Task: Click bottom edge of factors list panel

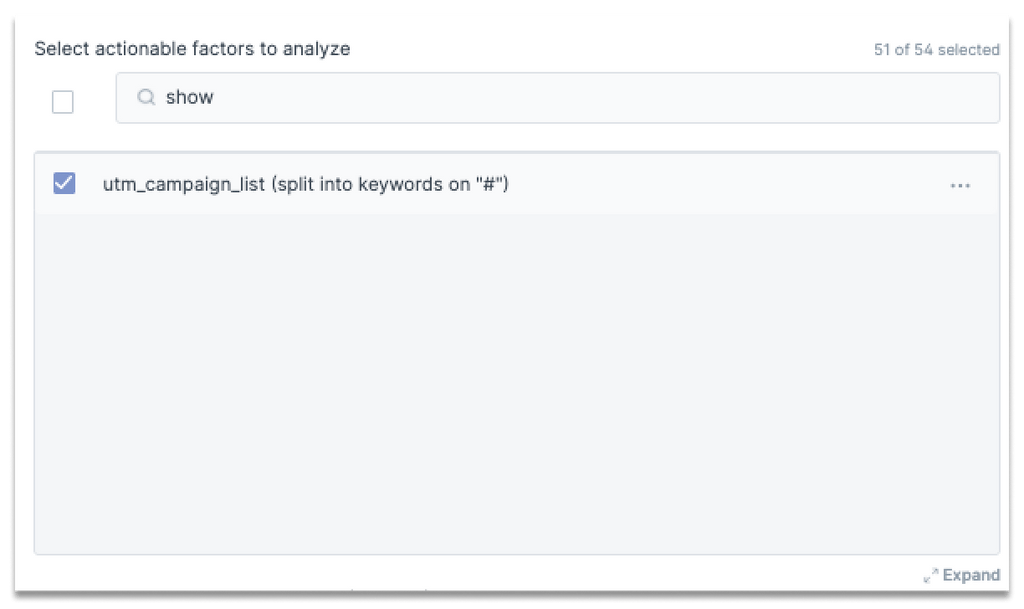Action: click(x=516, y=551)
